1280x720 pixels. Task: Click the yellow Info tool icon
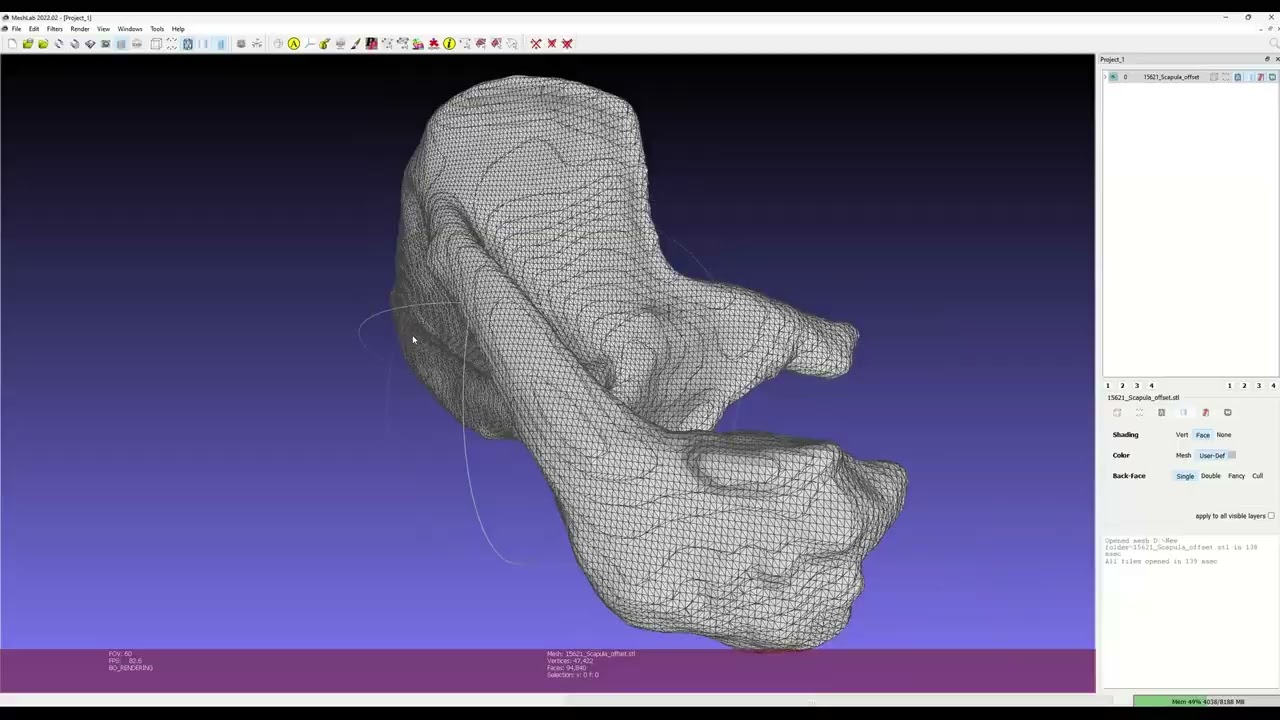point(449,43)
